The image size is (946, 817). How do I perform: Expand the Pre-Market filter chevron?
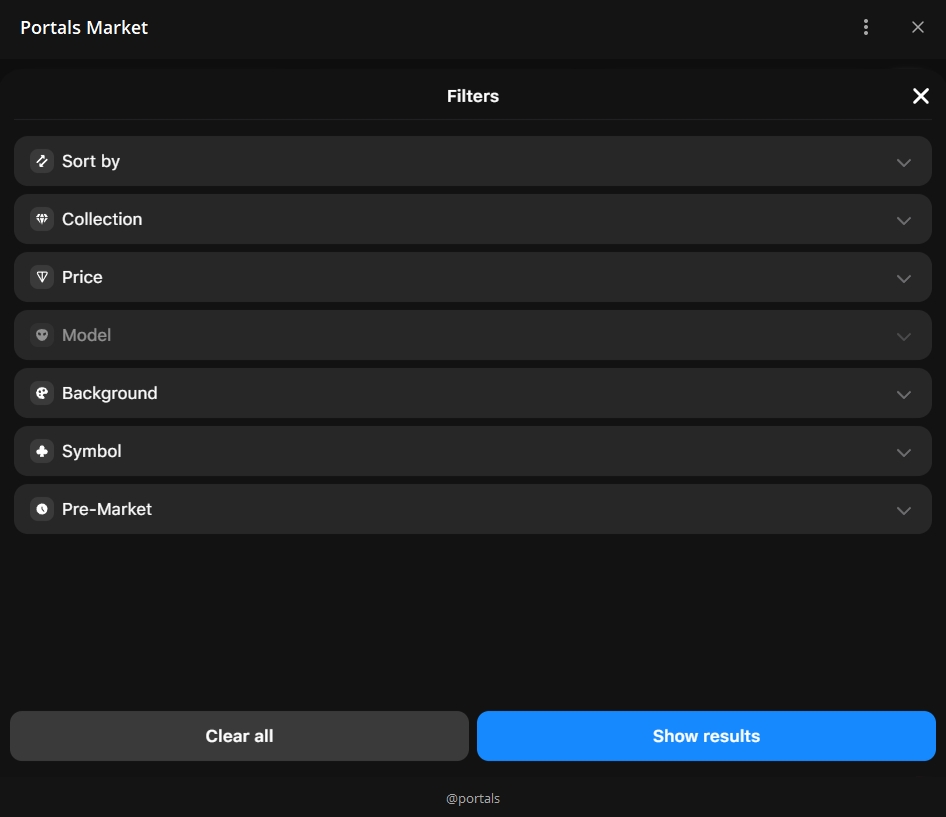903,510
